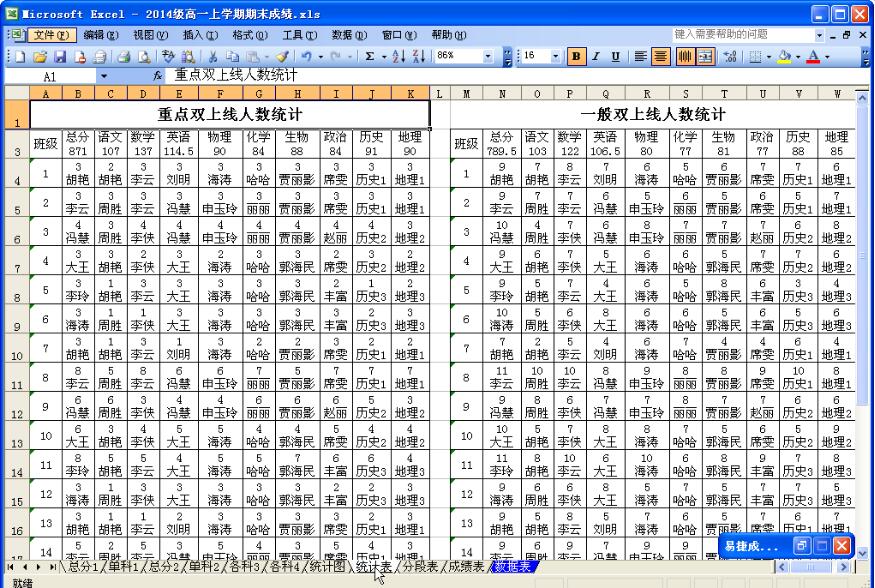Click the Copy icon
This screenshot has height=588, width=875.
[x=232, y=56]
